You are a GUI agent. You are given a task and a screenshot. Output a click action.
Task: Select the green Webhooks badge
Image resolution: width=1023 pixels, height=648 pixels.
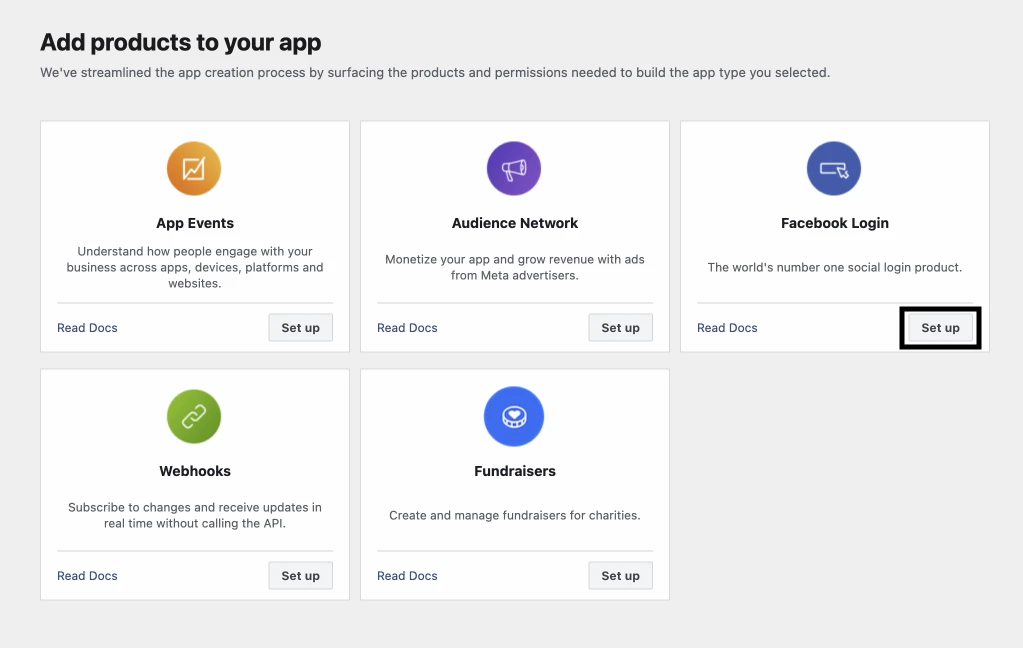(x=194, y=416)
